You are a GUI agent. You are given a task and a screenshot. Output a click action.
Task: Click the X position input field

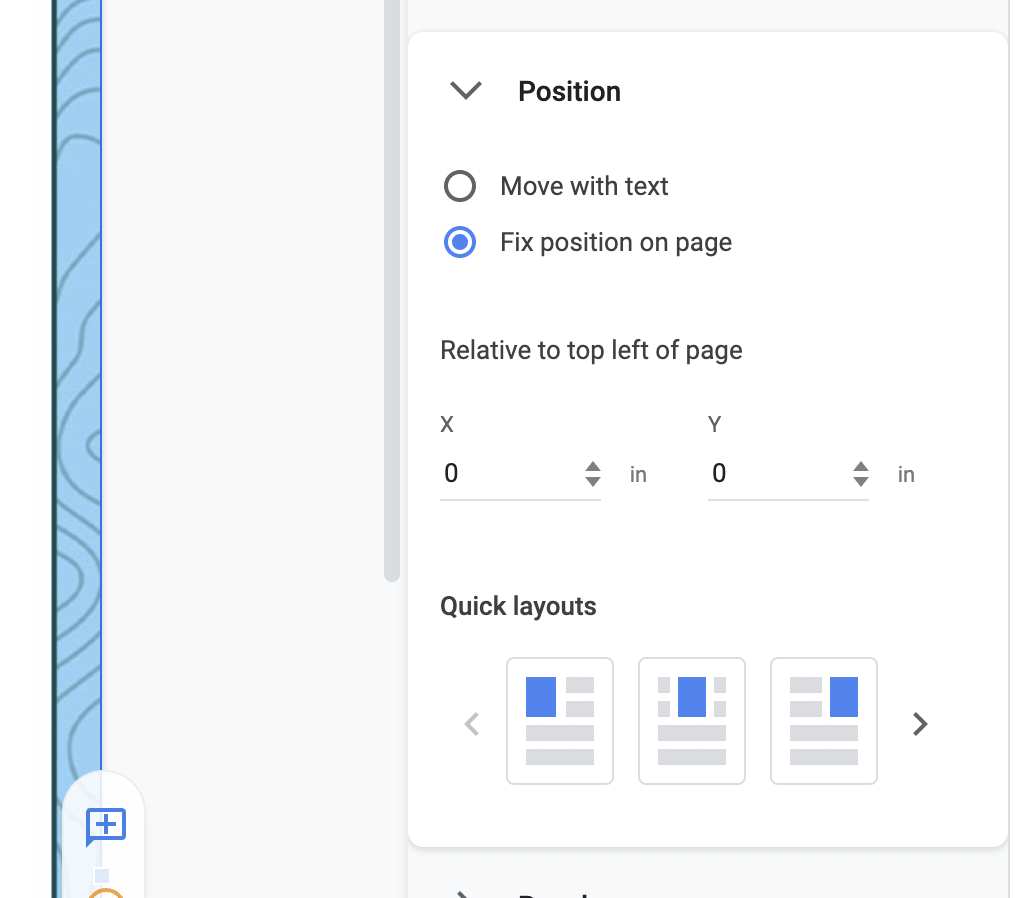coord(510,474)
